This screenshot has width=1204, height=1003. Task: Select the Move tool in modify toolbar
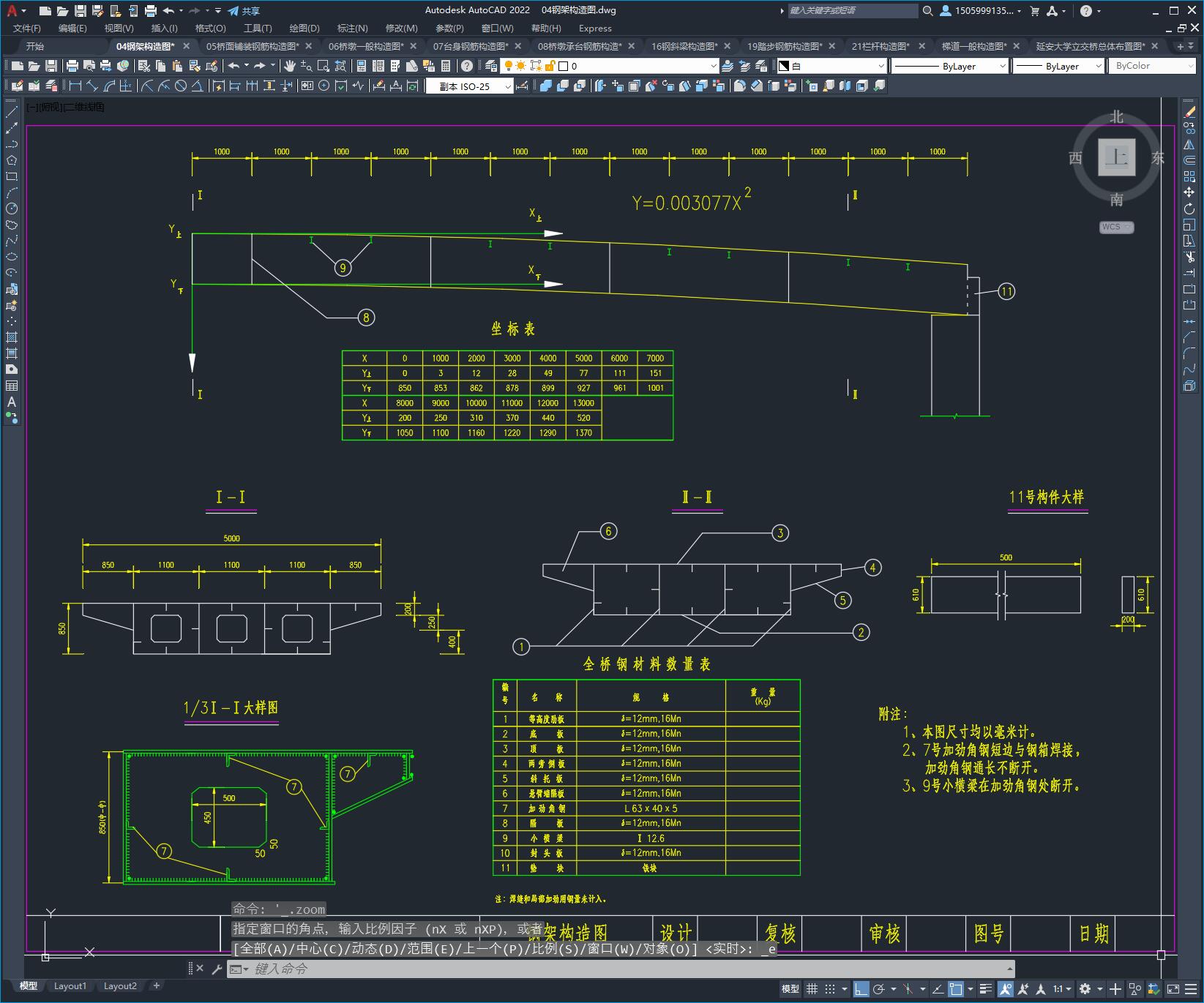click(x=1189, y=192)
